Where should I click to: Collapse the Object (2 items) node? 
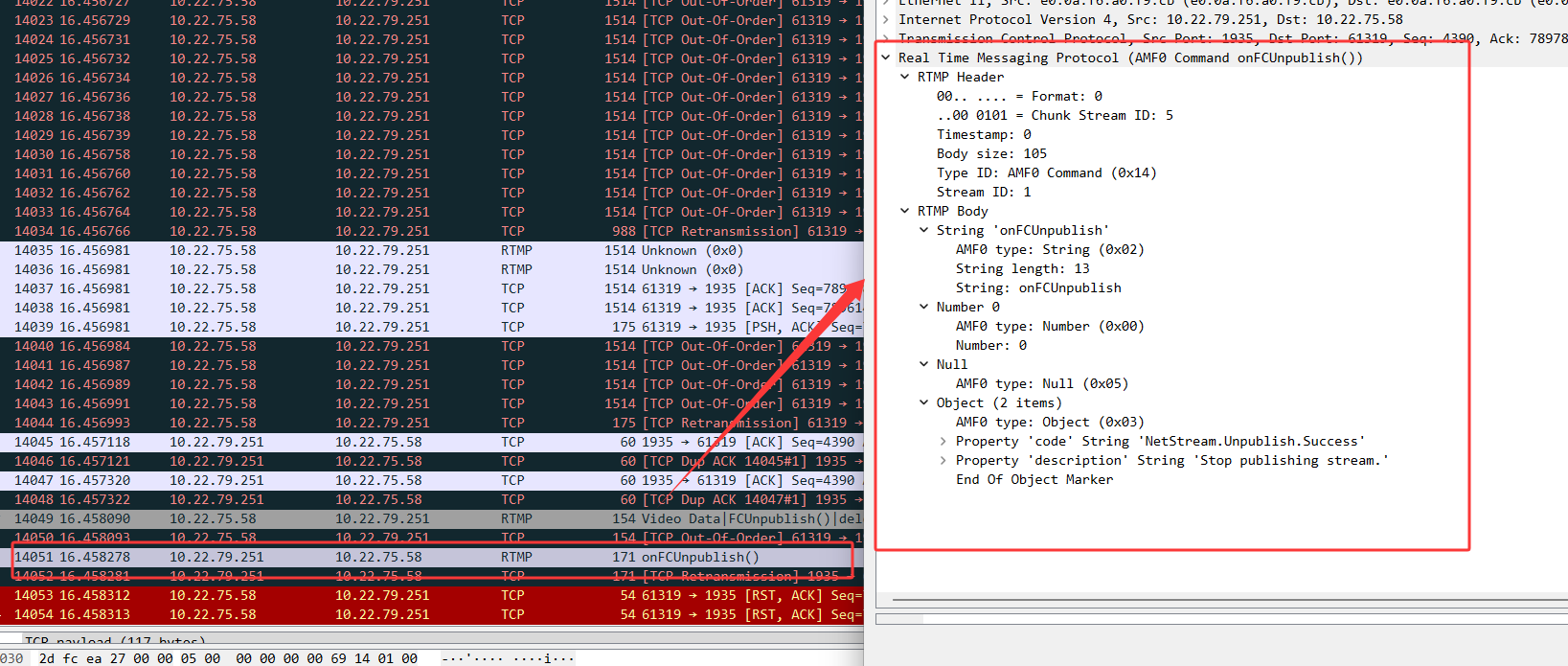924,402
